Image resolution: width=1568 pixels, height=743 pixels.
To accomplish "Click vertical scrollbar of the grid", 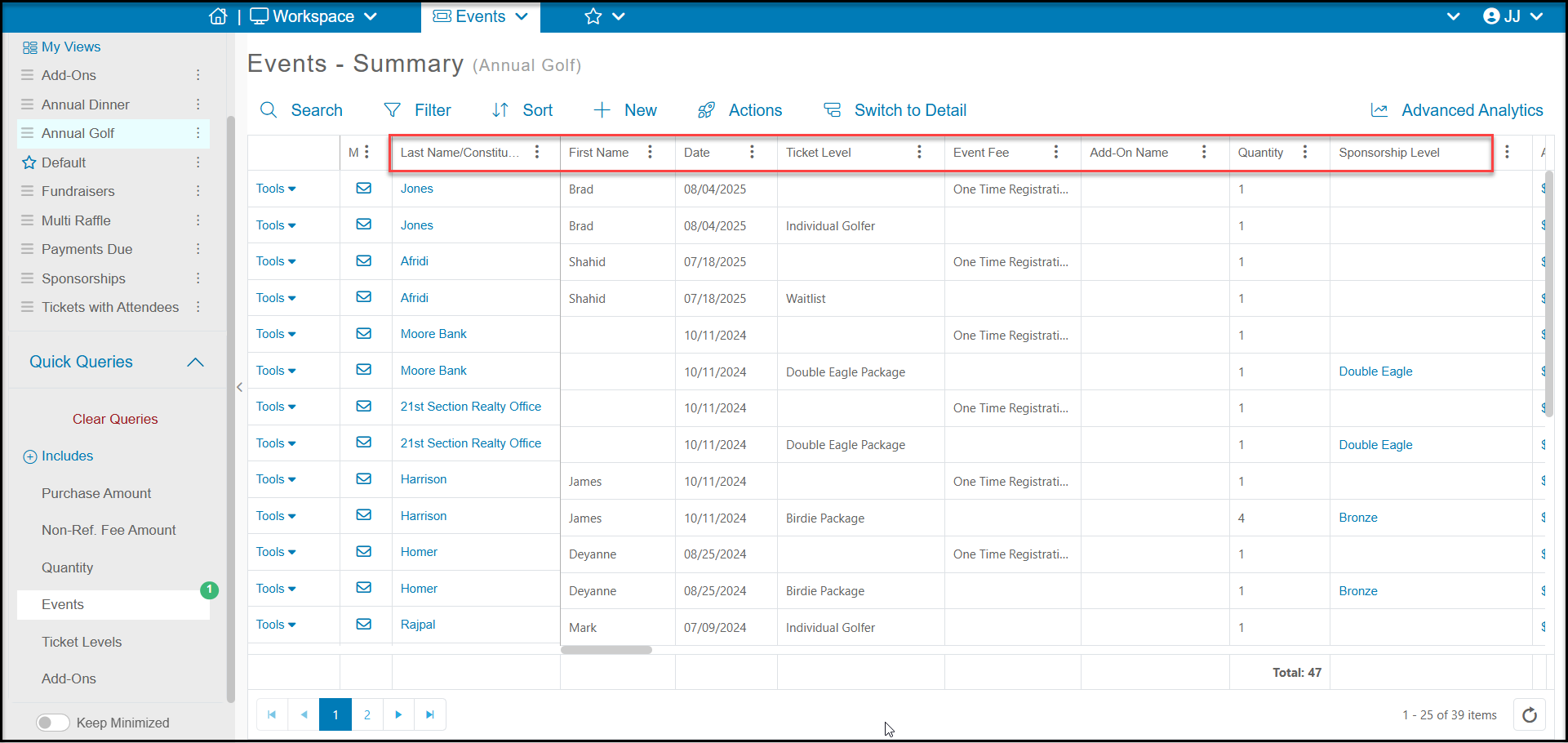I will pos(1548,294).
